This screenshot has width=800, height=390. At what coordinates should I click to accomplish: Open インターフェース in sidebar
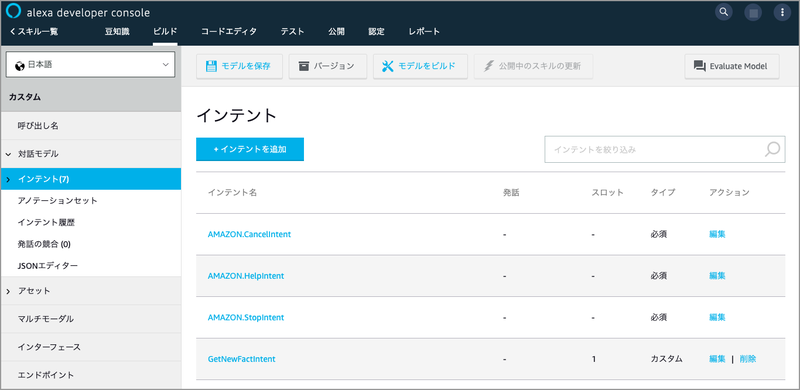coord(90,347)
